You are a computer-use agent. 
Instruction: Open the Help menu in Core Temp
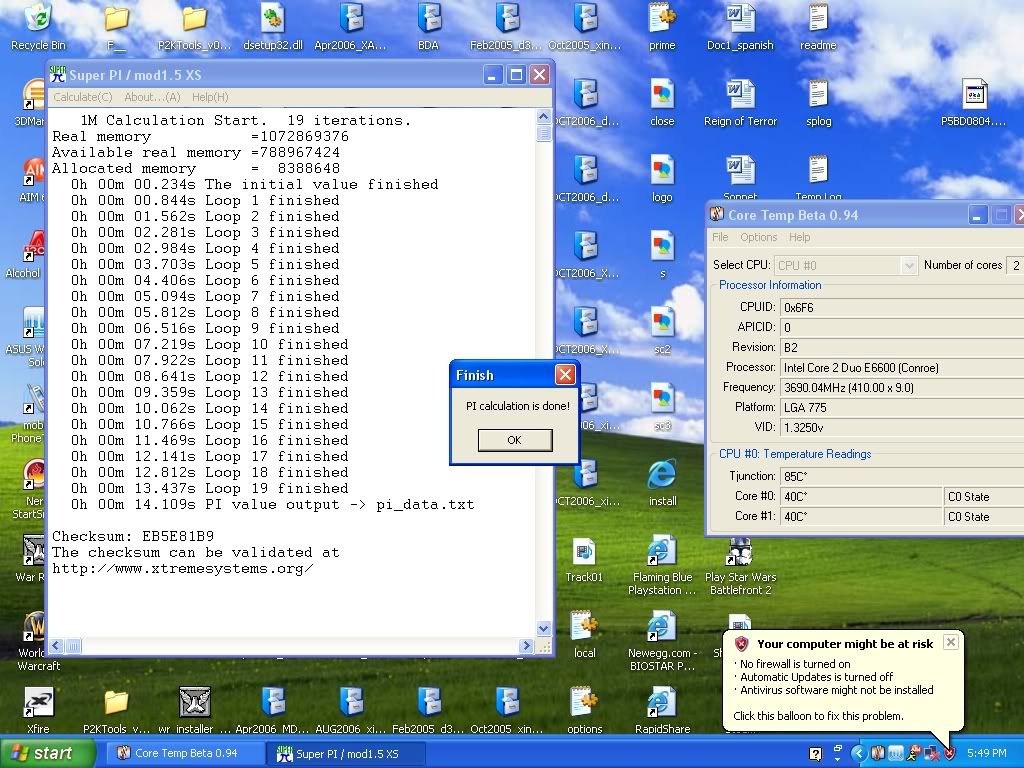point(799,237)
